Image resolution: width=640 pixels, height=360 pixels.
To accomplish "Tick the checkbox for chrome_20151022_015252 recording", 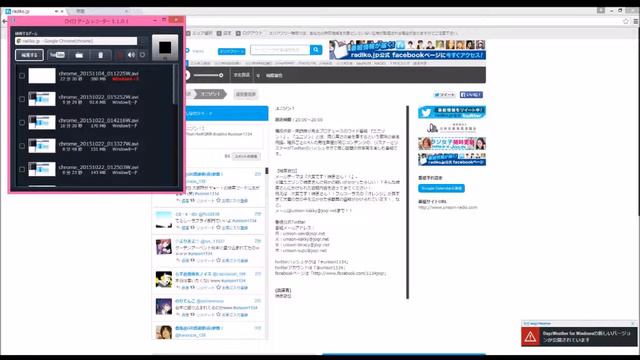I will [x=22, y=99].
